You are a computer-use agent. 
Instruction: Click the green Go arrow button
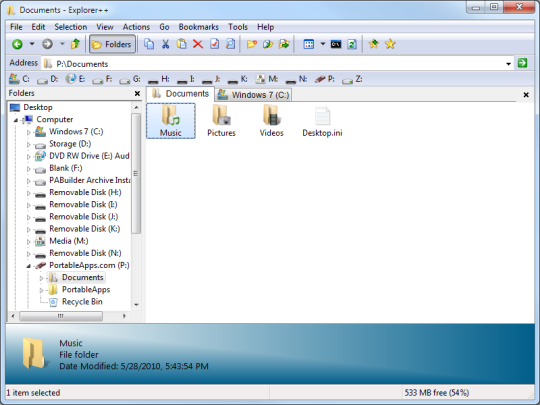tap(522, 63)
